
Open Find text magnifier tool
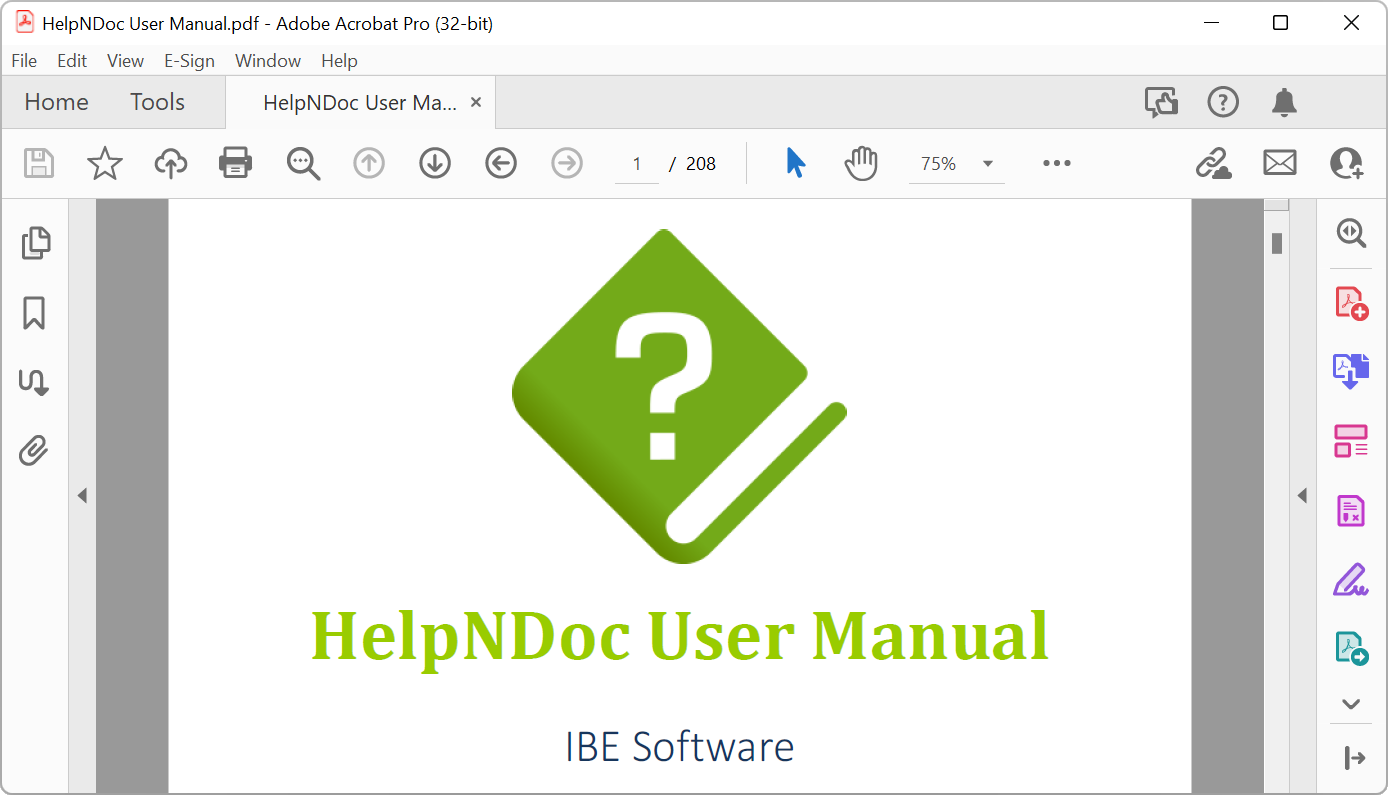tap(303, 163)
